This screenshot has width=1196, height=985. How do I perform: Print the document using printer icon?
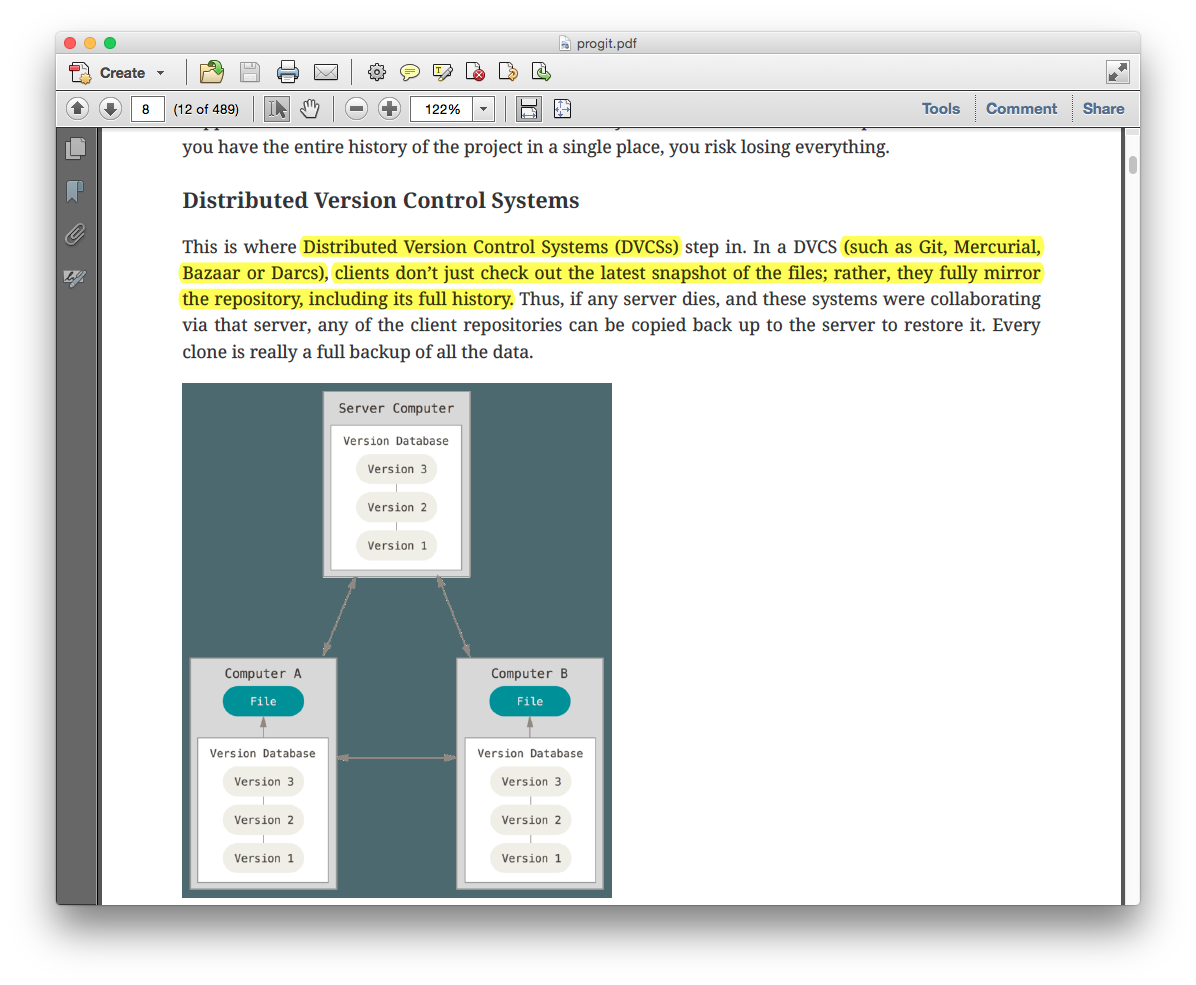[288, 72]
